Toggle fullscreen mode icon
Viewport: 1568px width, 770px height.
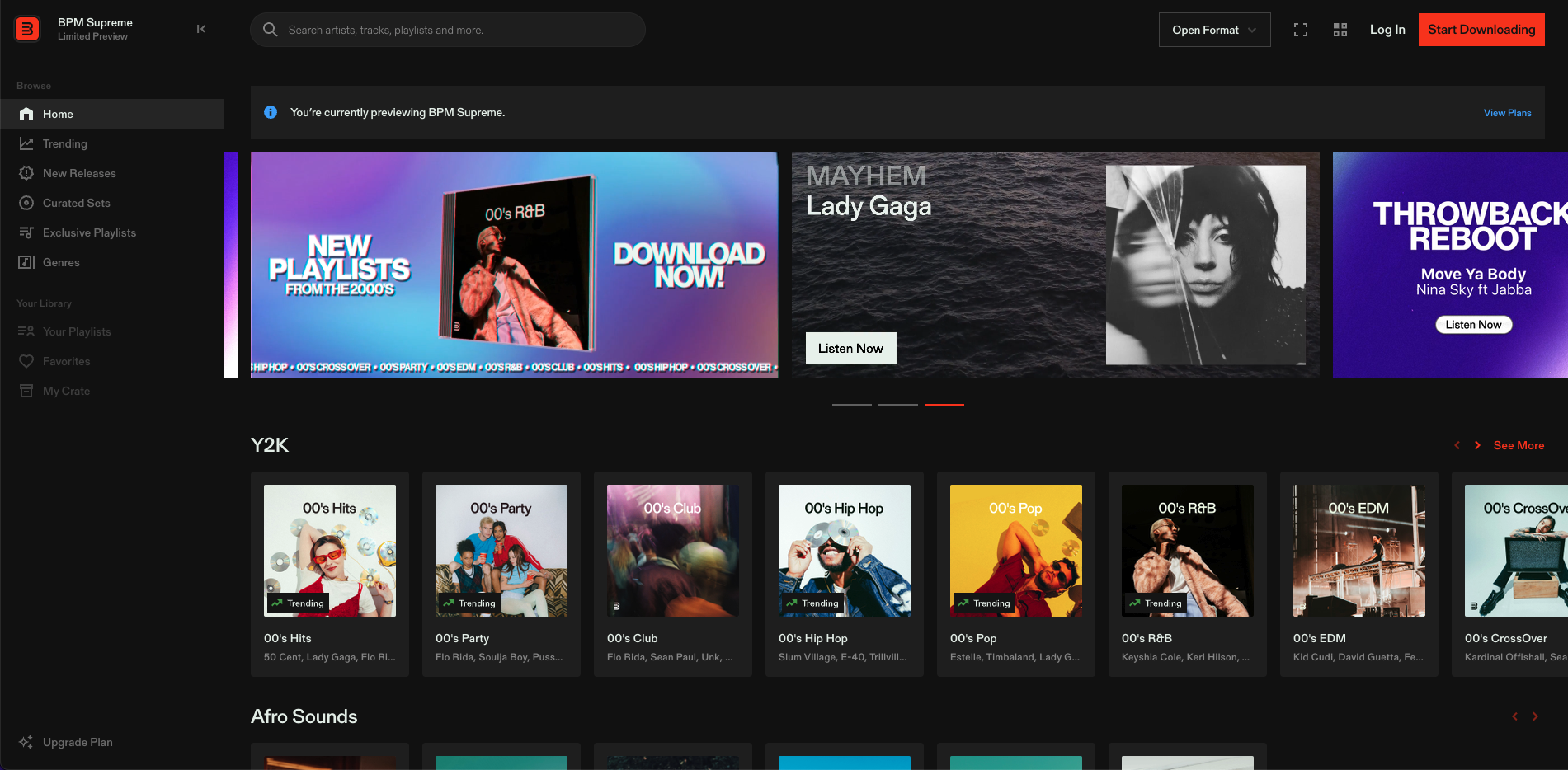[1301, 30]
